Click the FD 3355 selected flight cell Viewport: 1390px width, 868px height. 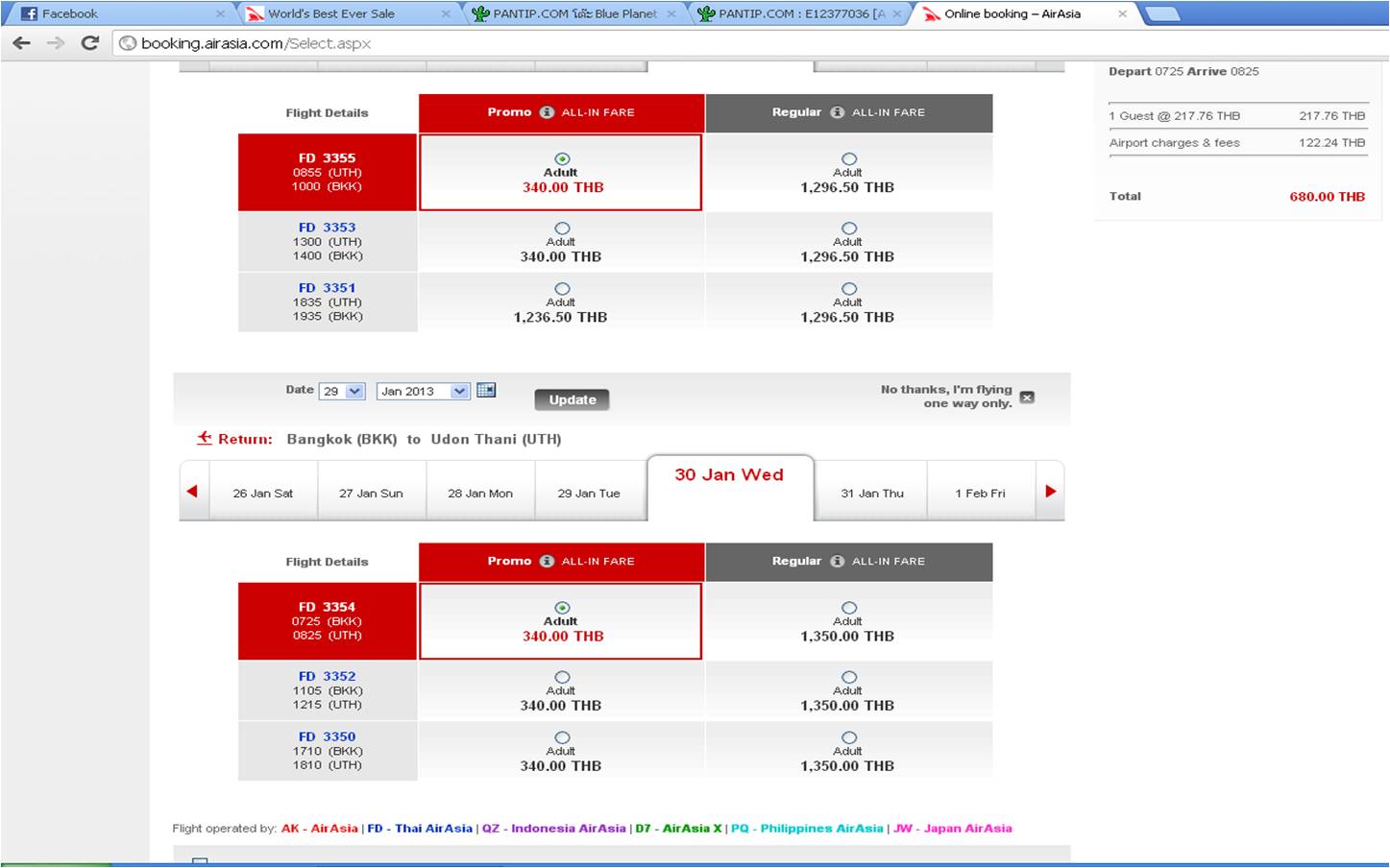point(328,172)
